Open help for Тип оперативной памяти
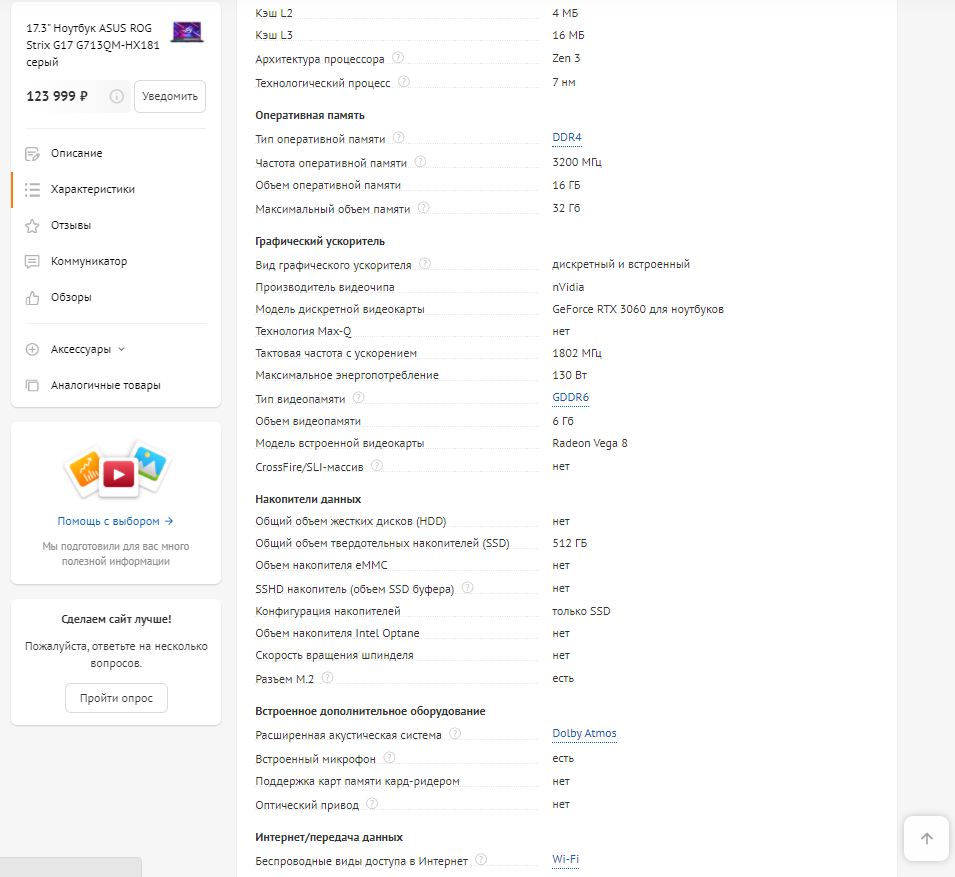 pos(398,138)
